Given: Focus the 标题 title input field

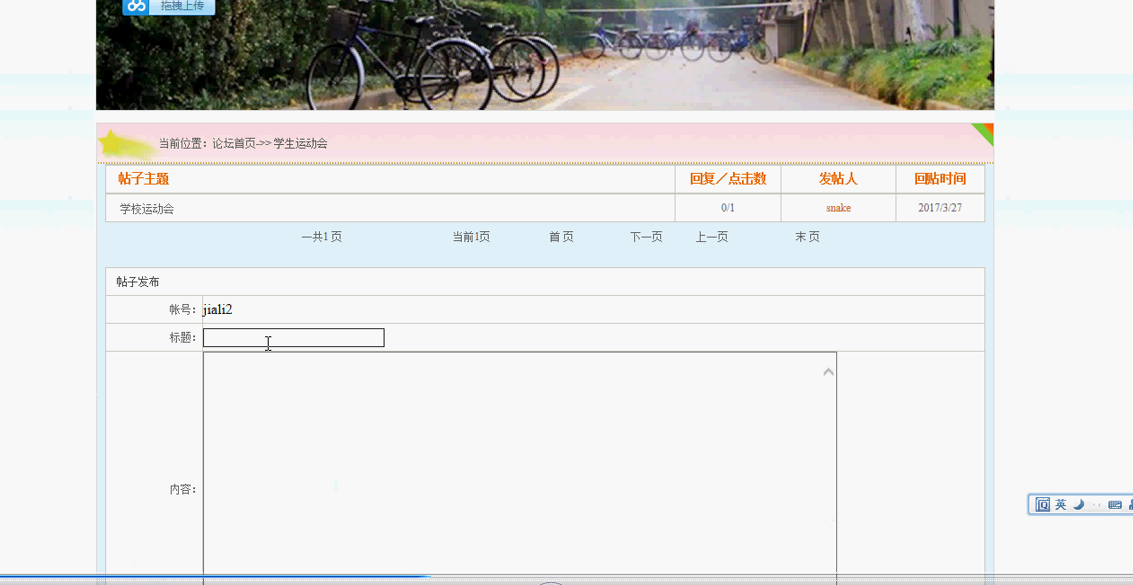Looking at the screenshot, I should (293, 337).
